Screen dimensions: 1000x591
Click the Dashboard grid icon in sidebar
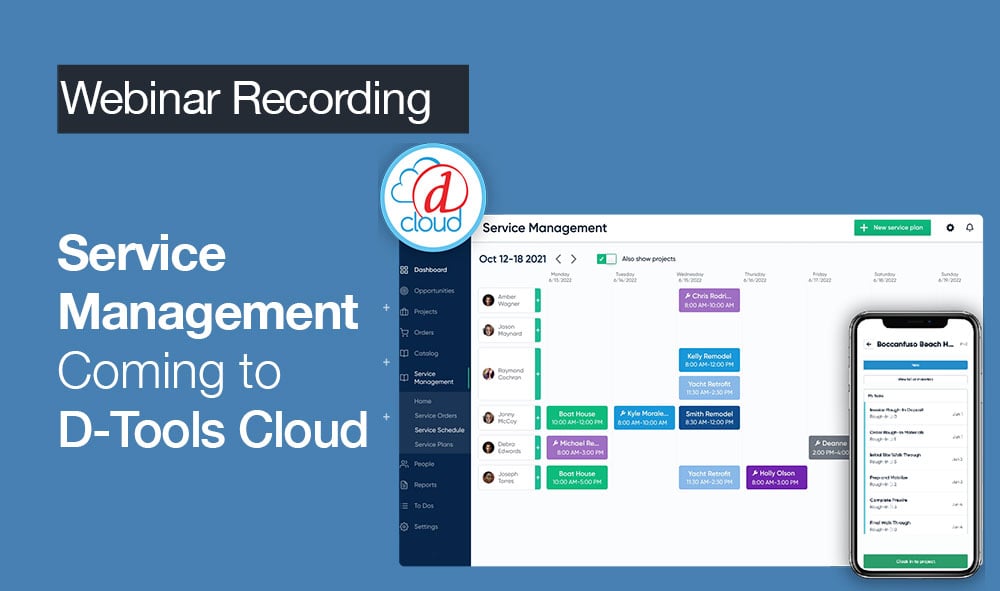pos(404,270)
